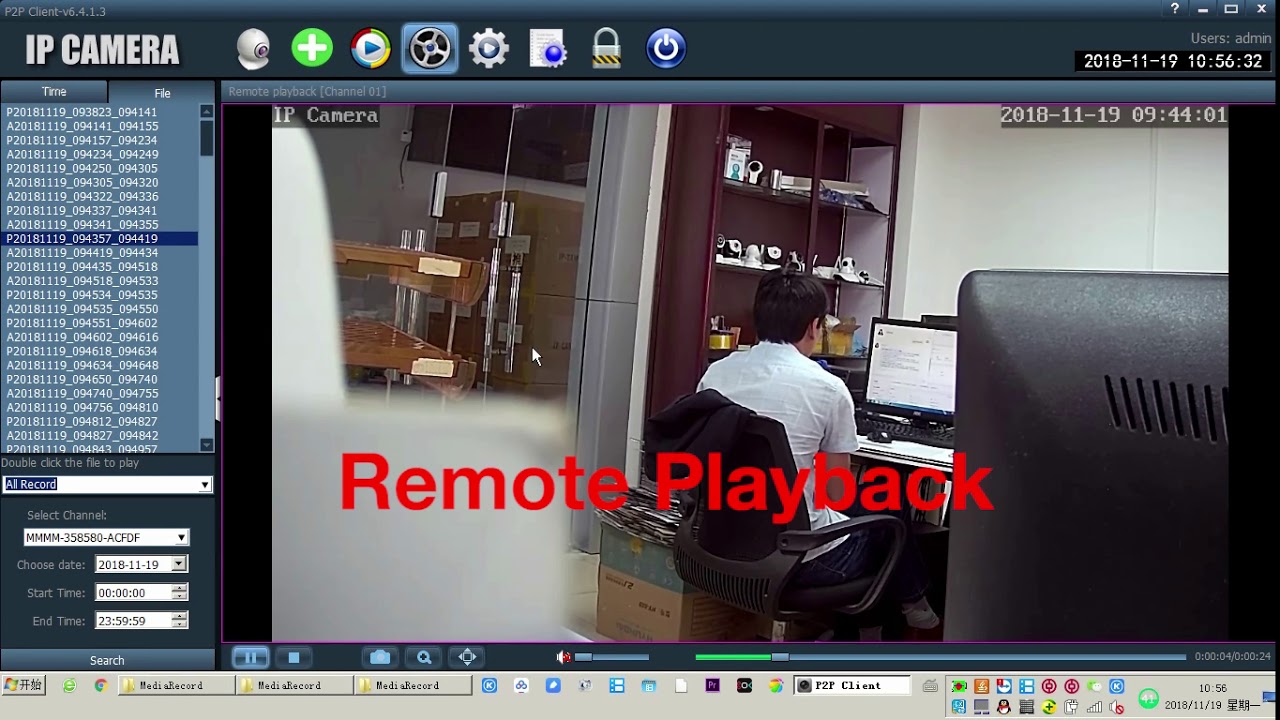Collapse the left panel with the side handle
Viewport: 1280px width, 720px height.
pyautogui.click(x=218, y=399)
